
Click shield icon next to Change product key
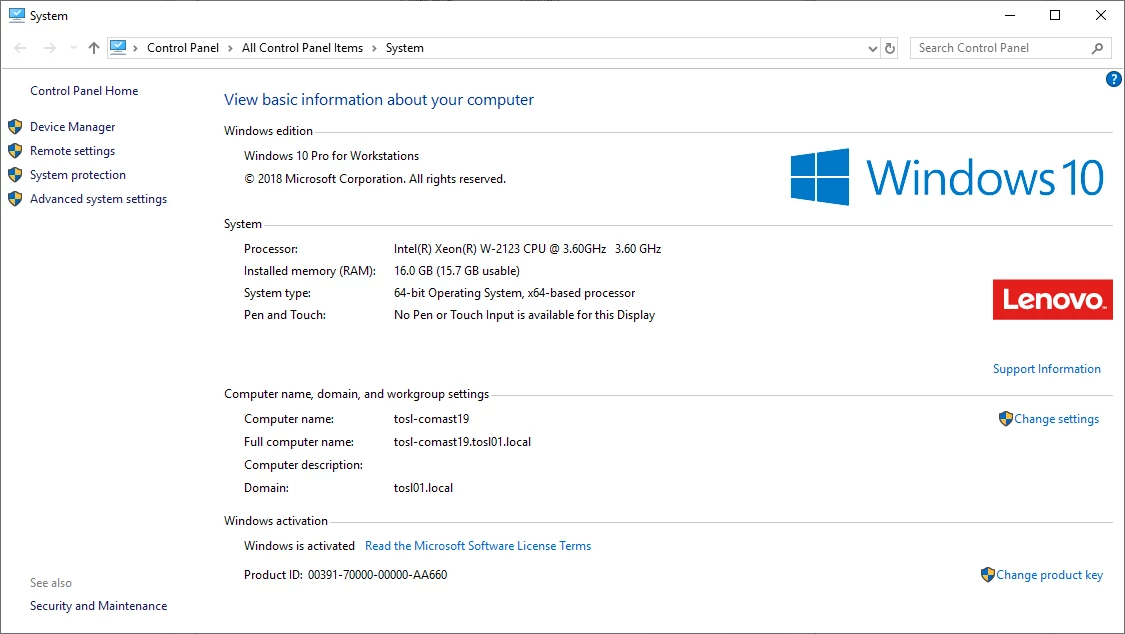[987, 574]
